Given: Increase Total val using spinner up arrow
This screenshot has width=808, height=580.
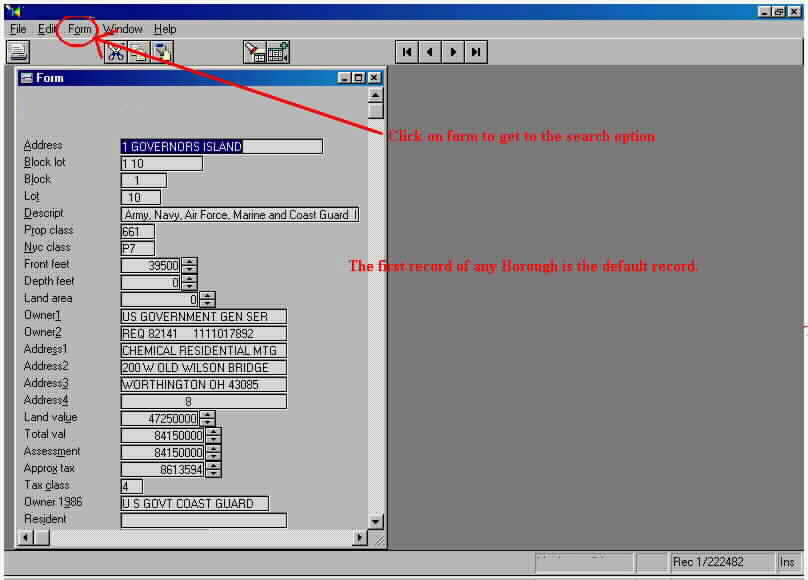Looking at the screenshot, I should coord(213,431).
